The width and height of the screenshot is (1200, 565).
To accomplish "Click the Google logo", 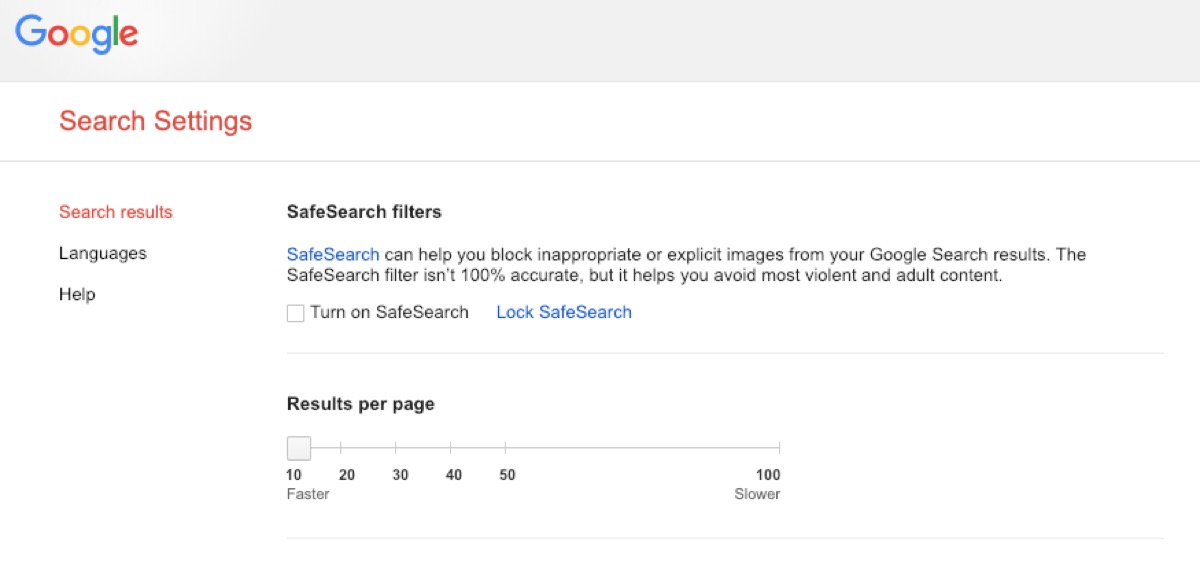I will (77, 34).
